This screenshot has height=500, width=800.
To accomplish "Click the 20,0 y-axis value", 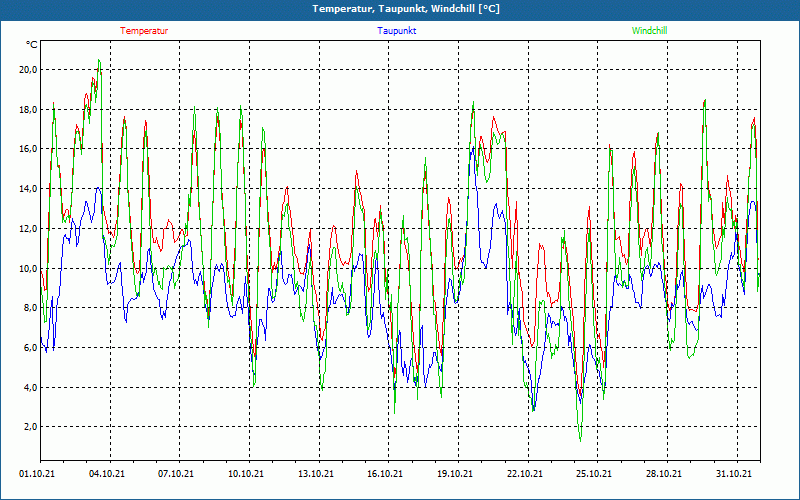I will click(x=28, y=70).
